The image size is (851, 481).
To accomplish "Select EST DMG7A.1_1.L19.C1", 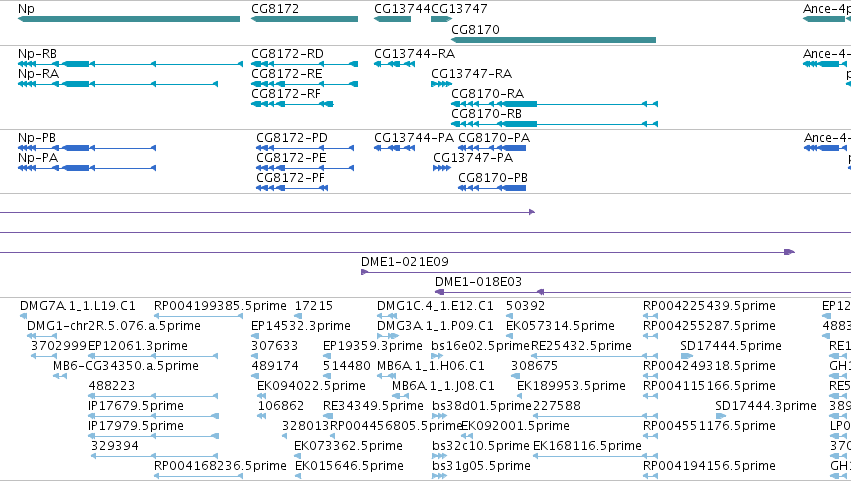I will point(78,306).
